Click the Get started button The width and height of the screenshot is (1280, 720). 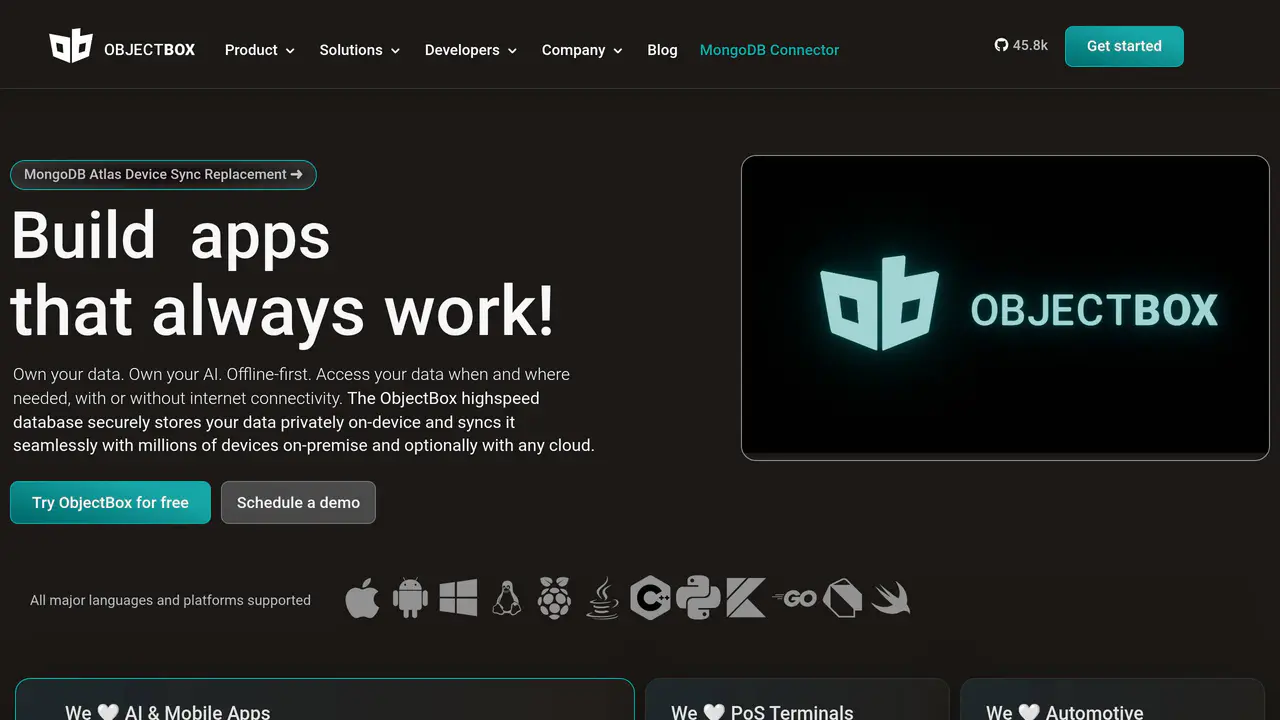(1124, 46)
